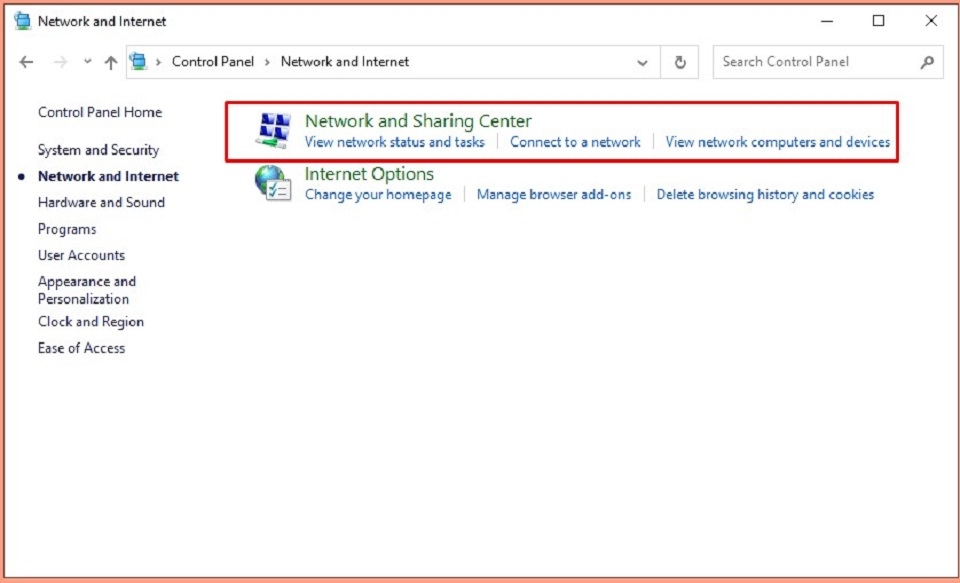Select Network and Internet in the sidebar
The width and height of the screenshot is (960, 583).
pyautogui.click(x=108, y=176)
